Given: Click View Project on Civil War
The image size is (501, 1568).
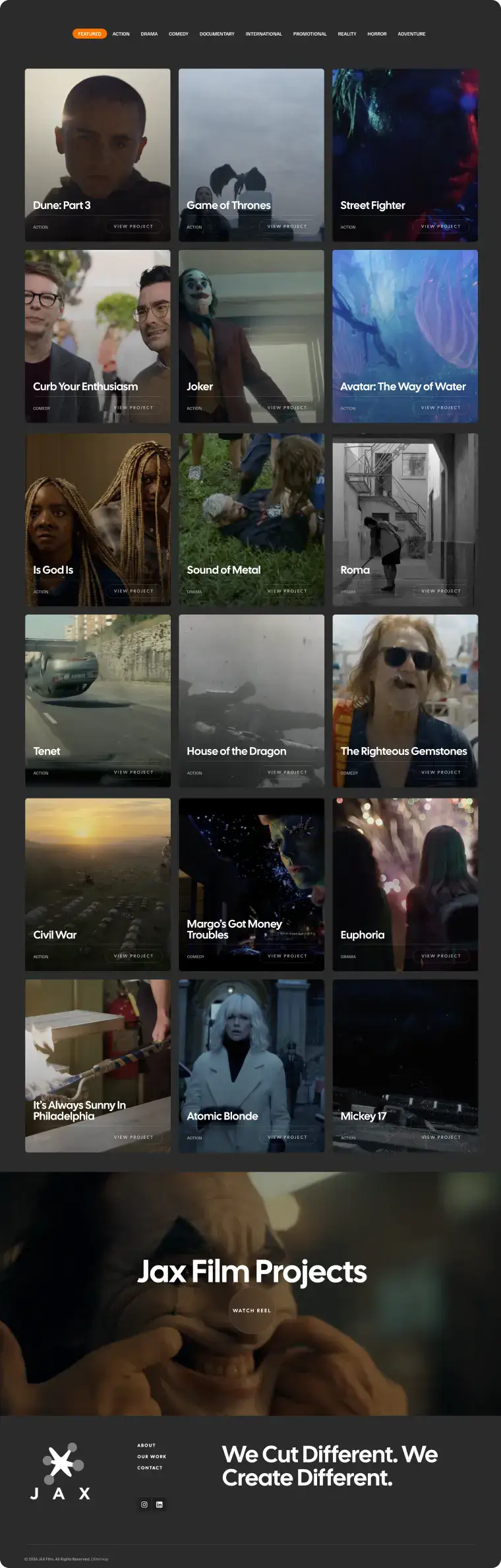Looking at the screenshot, I should click(x=133, y=955).
